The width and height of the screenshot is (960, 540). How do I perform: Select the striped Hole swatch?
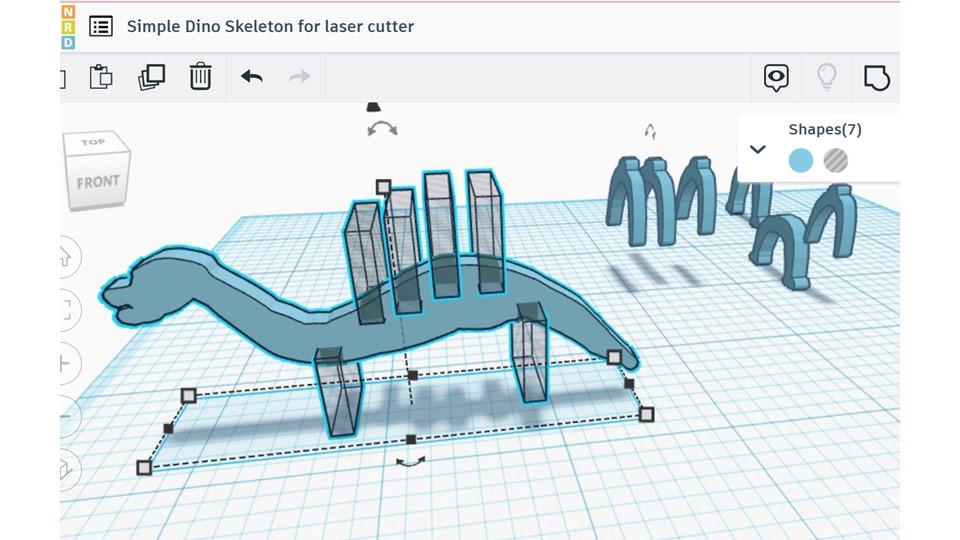click(x=835, y=161)
